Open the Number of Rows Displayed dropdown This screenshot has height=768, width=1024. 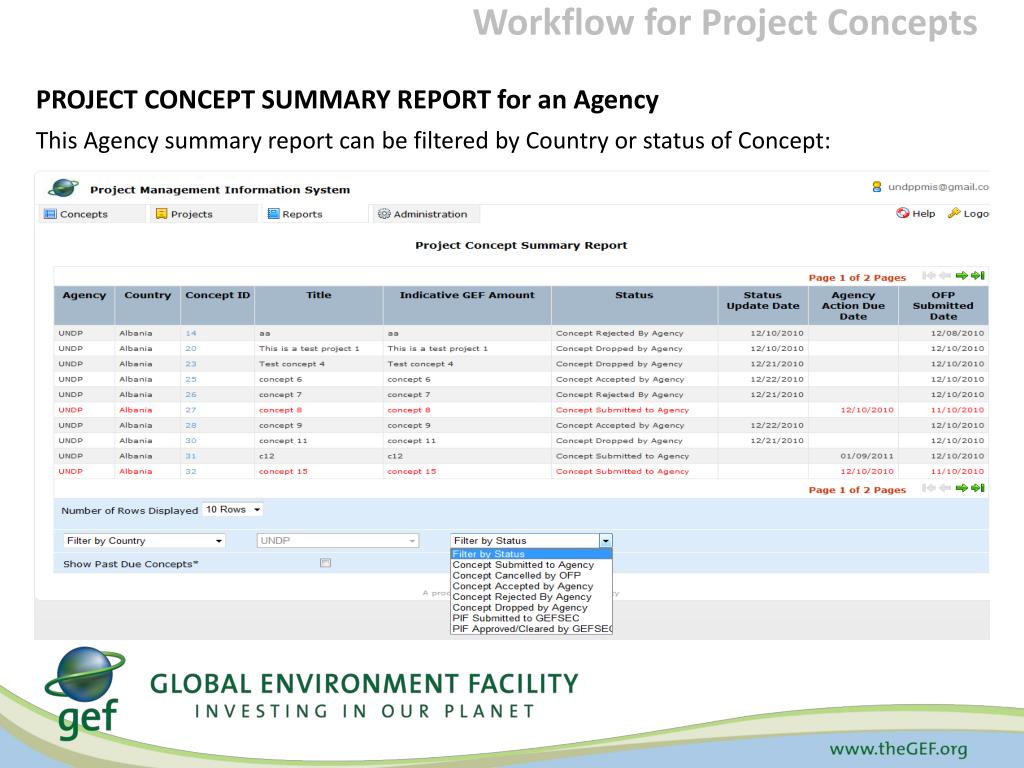pos(233,509)
